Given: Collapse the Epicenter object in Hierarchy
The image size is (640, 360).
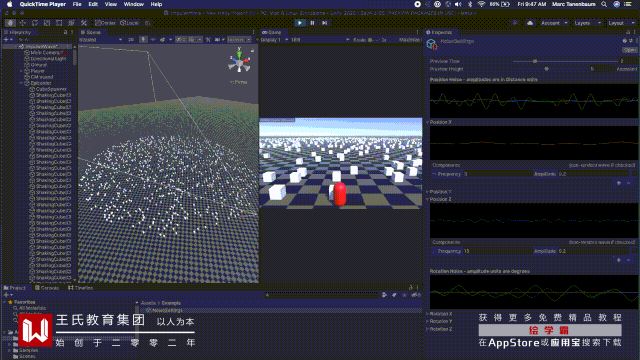Looking at the screenshot, I should pyautogui.click(x=22, y=83).
